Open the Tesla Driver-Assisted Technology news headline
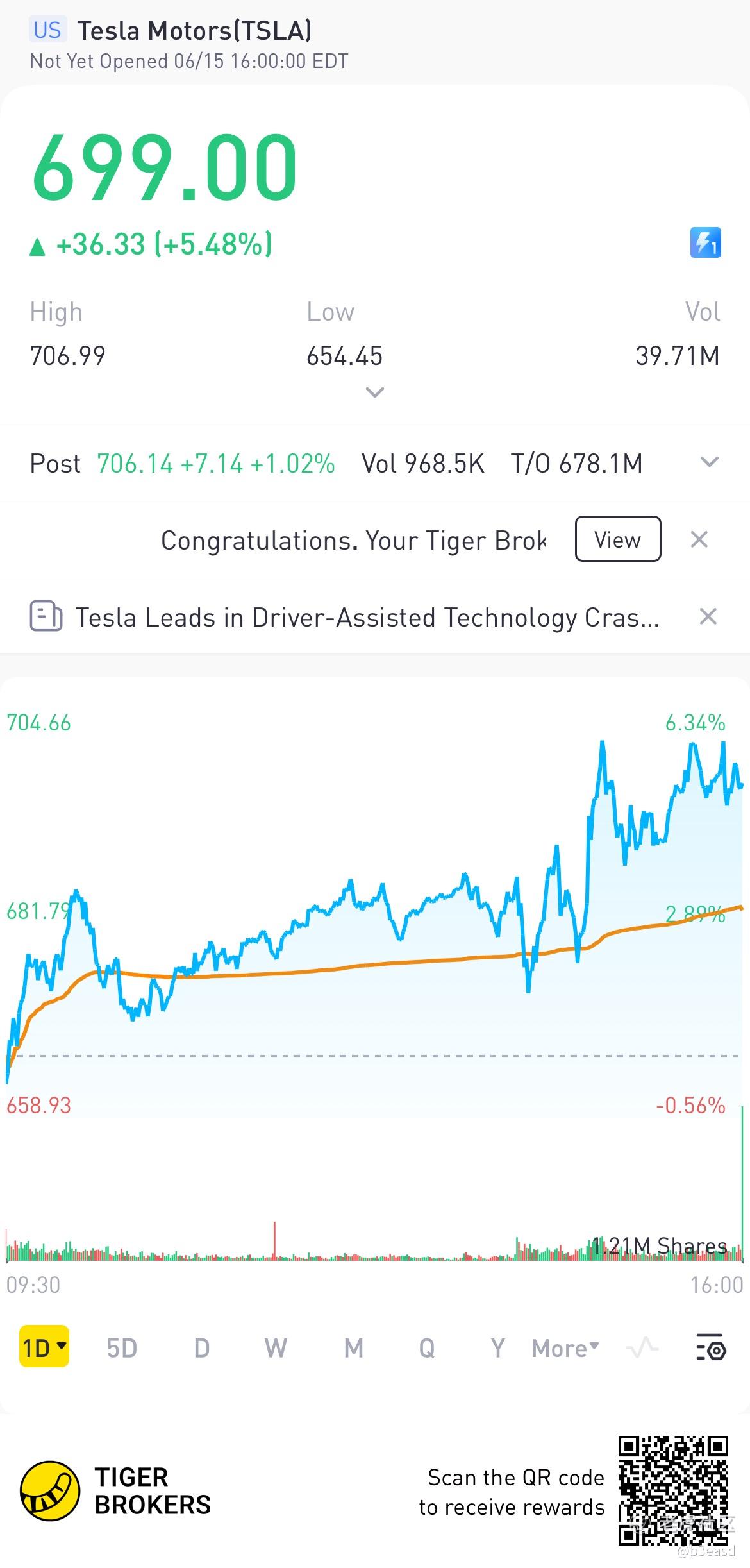 (x=367, y=617)
